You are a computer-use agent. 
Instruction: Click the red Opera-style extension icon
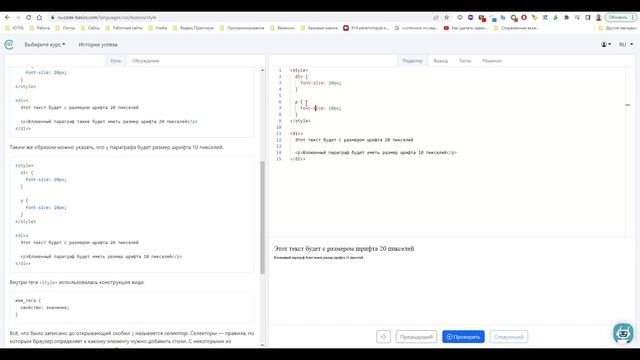[x=524, y=18]
